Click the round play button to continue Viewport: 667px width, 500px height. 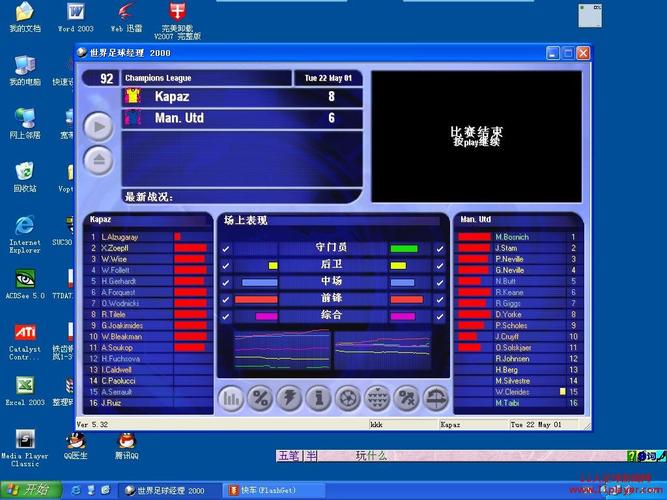[98, 126]
